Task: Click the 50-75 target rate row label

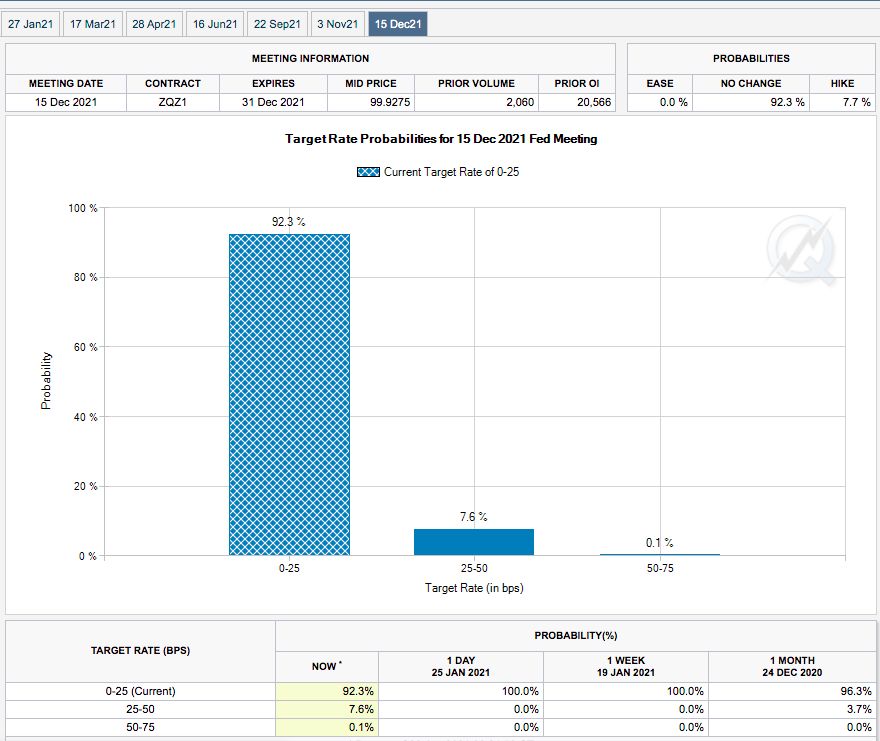Action: 140,727
